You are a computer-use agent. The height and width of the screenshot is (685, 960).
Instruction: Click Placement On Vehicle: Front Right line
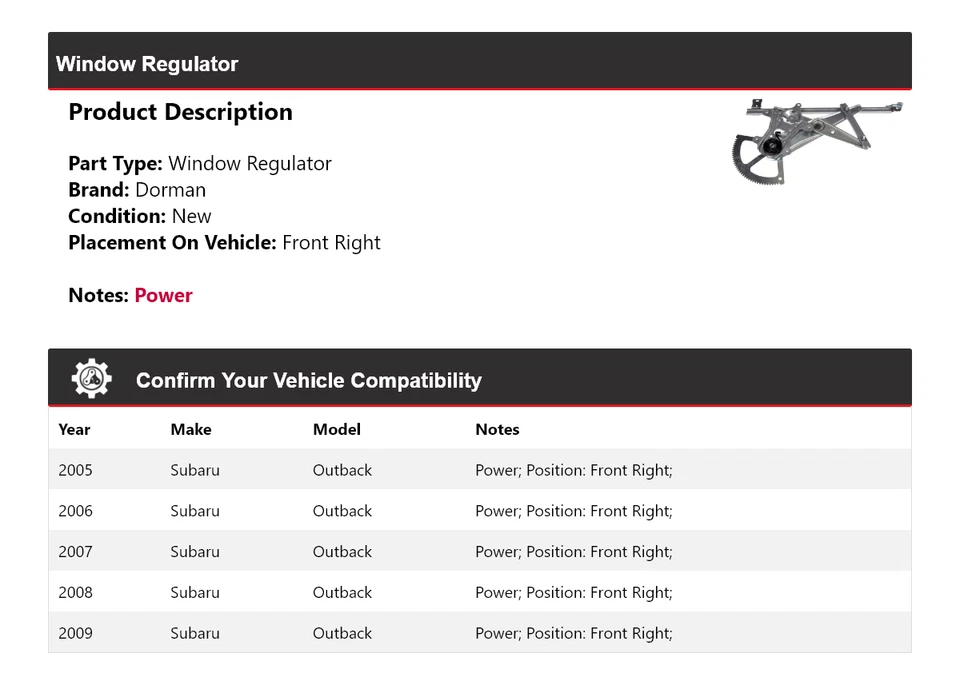tap(224, 242)
